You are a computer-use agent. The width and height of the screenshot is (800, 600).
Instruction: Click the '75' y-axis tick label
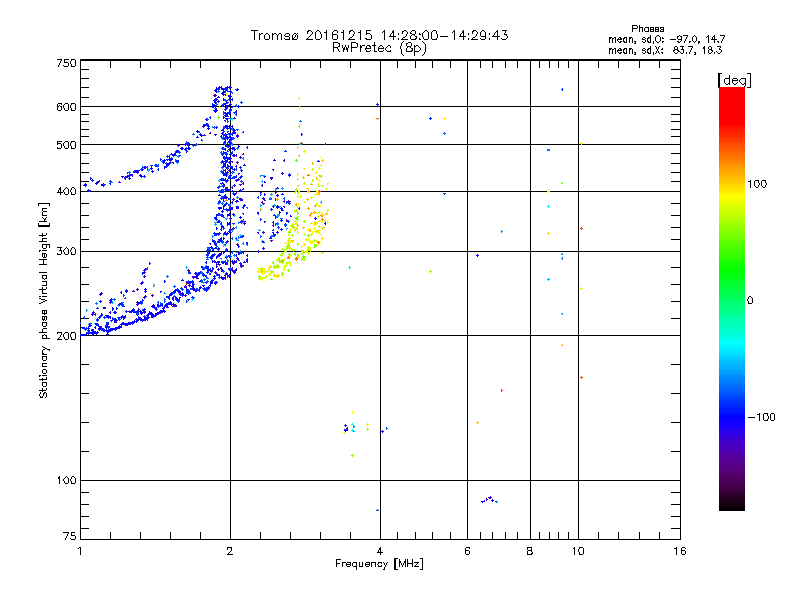point(70,536)
